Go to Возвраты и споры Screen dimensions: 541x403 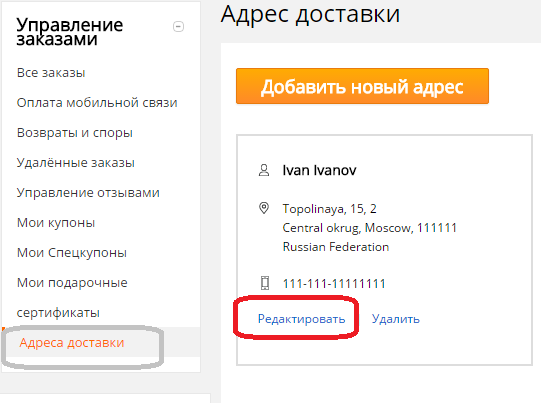pyautogui.click(x=75, y=133)
